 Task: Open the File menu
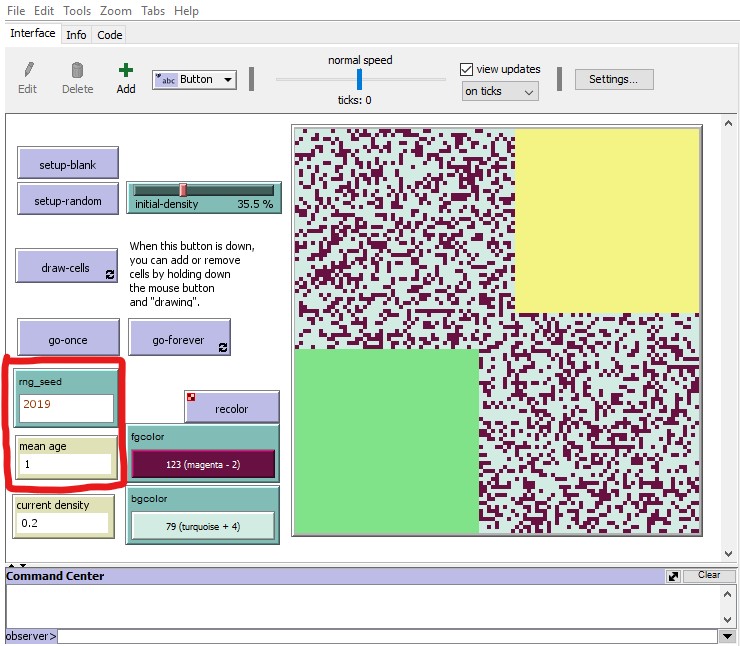click(x=16, y=10)
